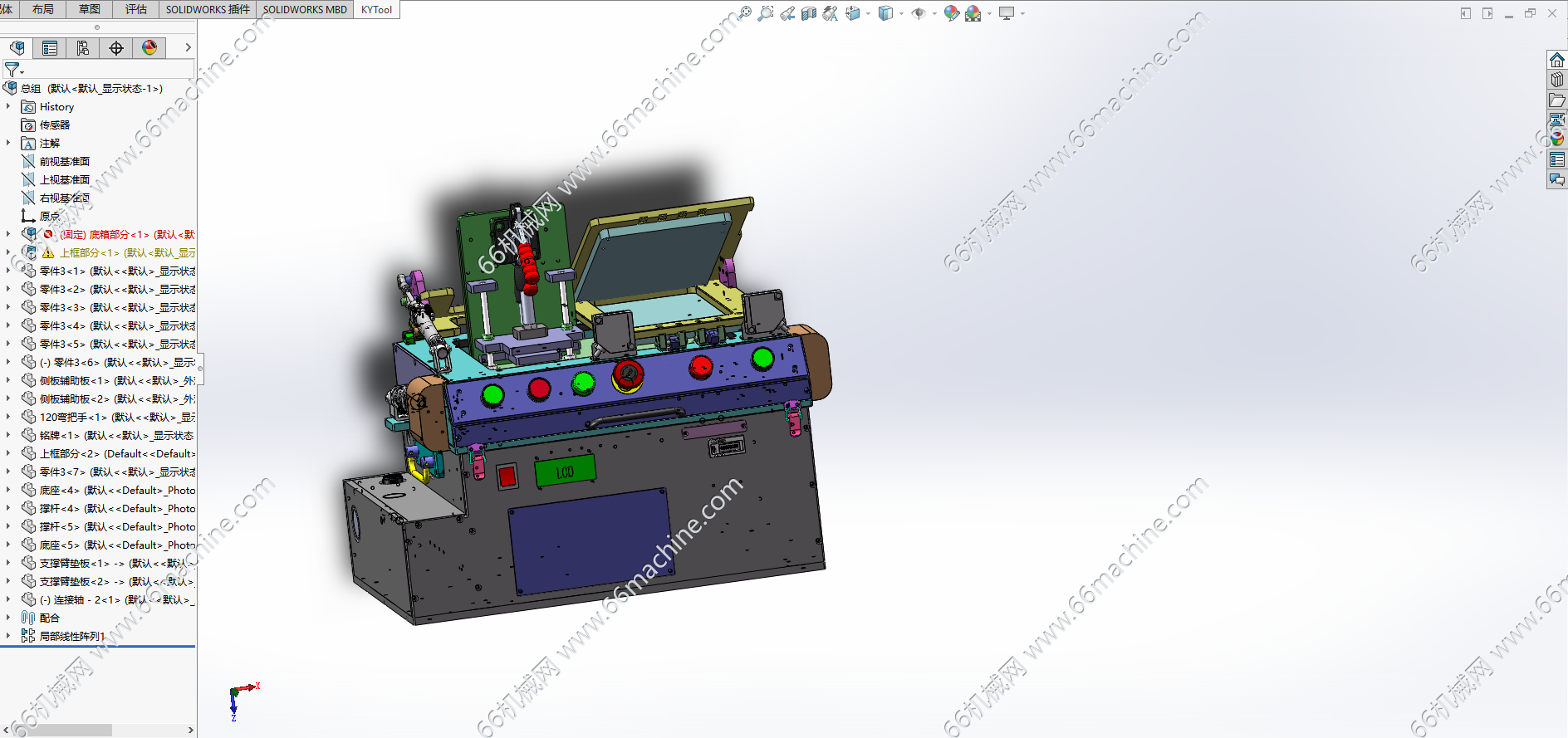The height and width of the screenshot is (738, 1568).
Task: Click the View Settings monitor icon
Action: tap(1007, 13)
